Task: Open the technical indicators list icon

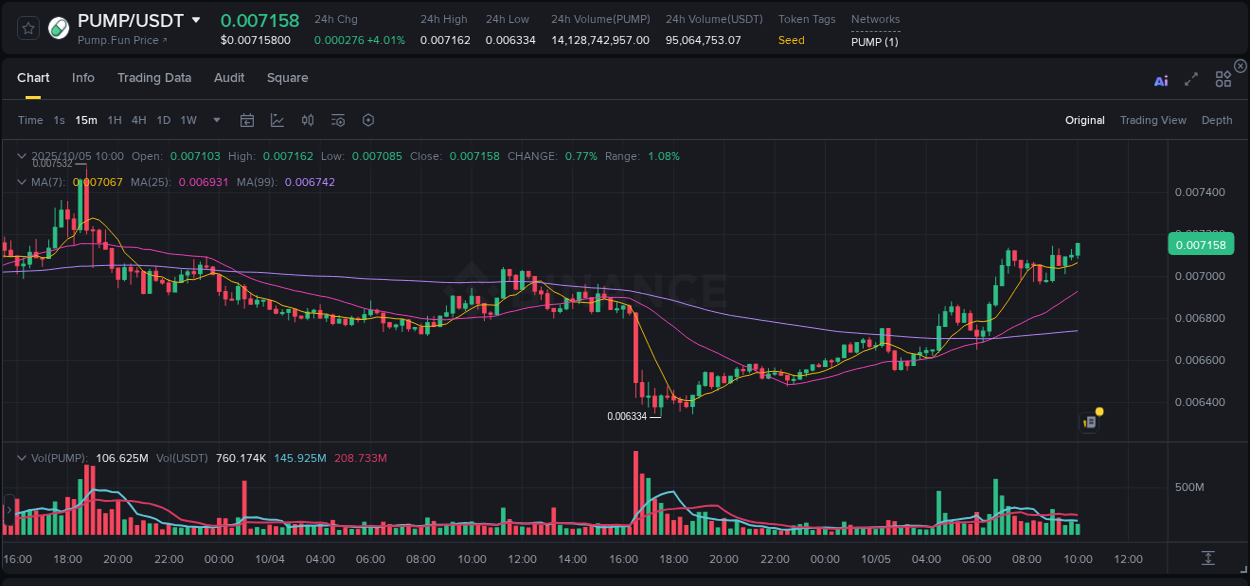Action: (337, 120)
